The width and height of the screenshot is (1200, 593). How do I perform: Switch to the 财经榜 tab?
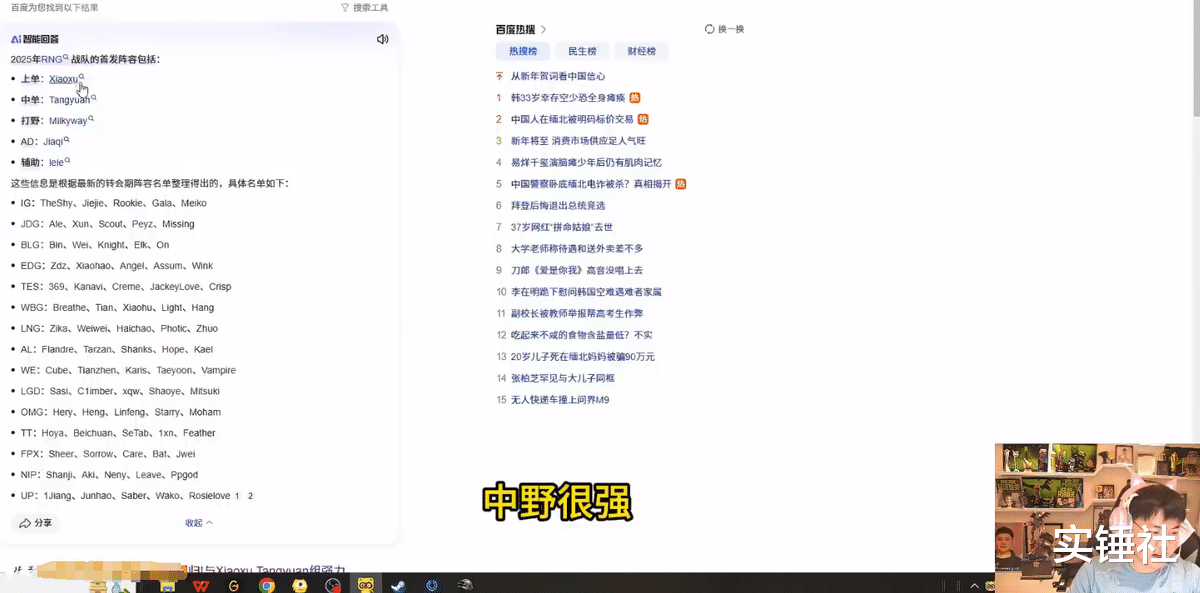coord(642,51)
